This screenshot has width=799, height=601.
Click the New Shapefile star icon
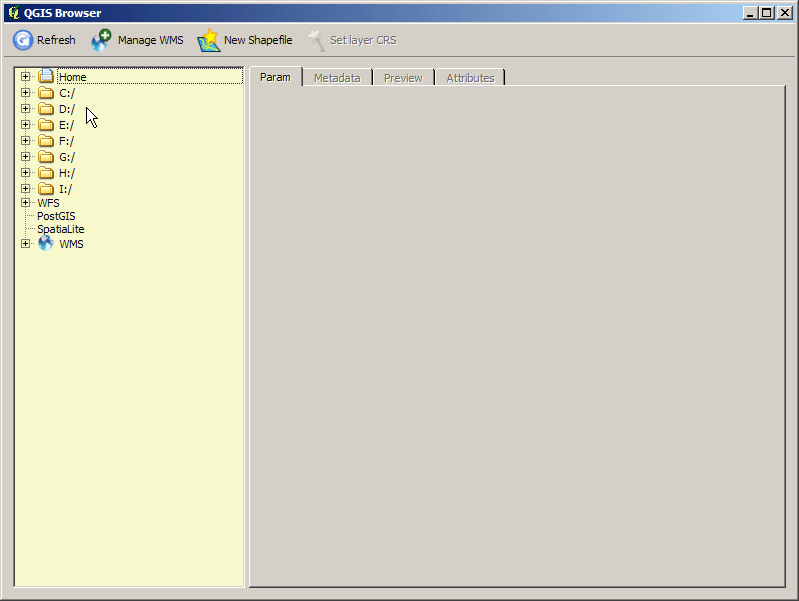(208, 40)
